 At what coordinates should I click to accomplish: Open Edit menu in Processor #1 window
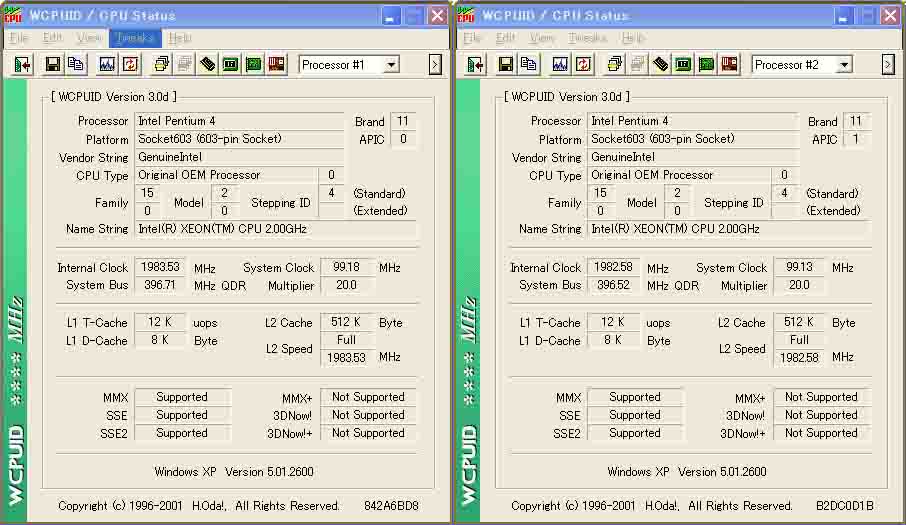tap(52, 38)
